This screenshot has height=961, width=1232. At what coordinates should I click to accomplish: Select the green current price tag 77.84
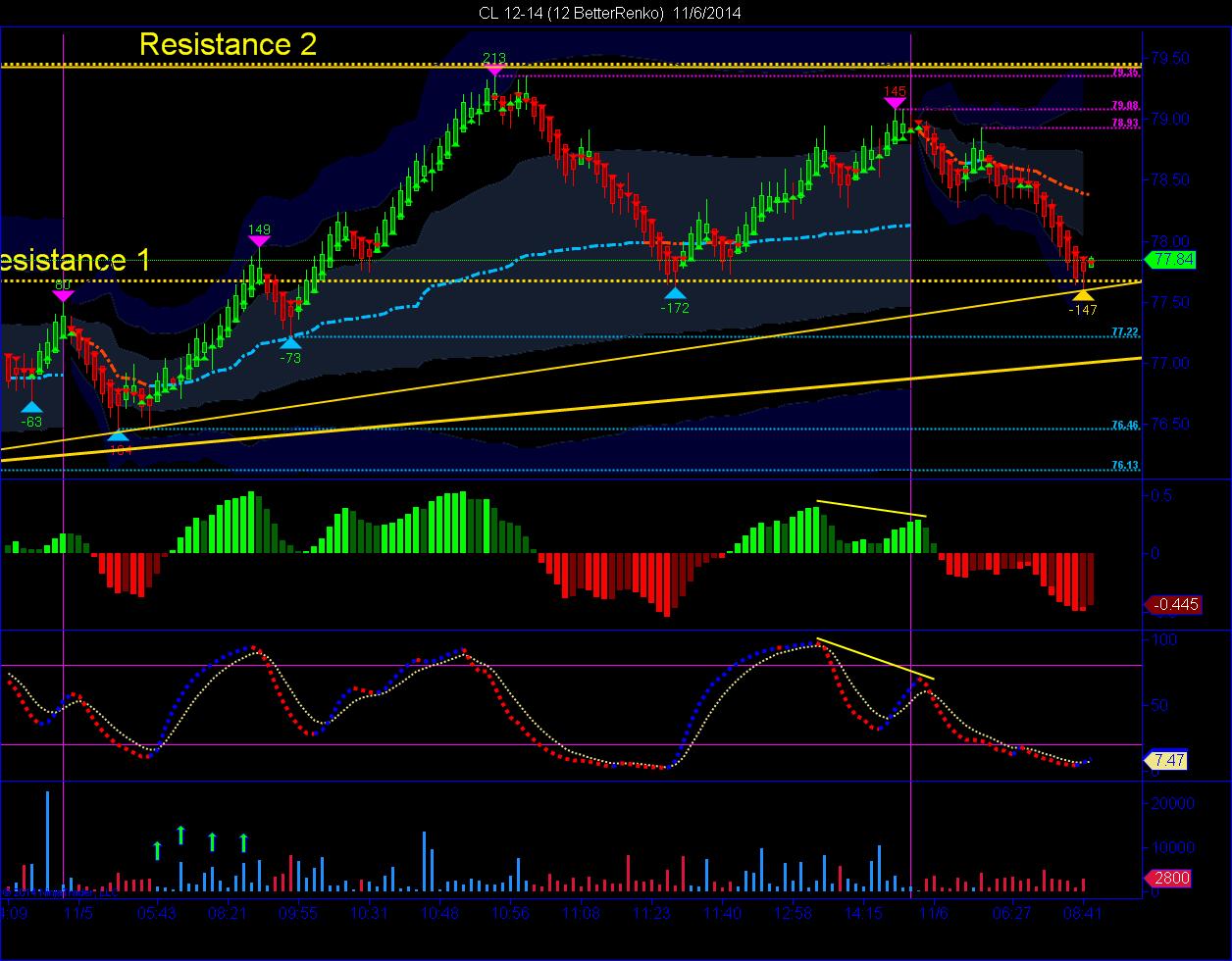1171,260
